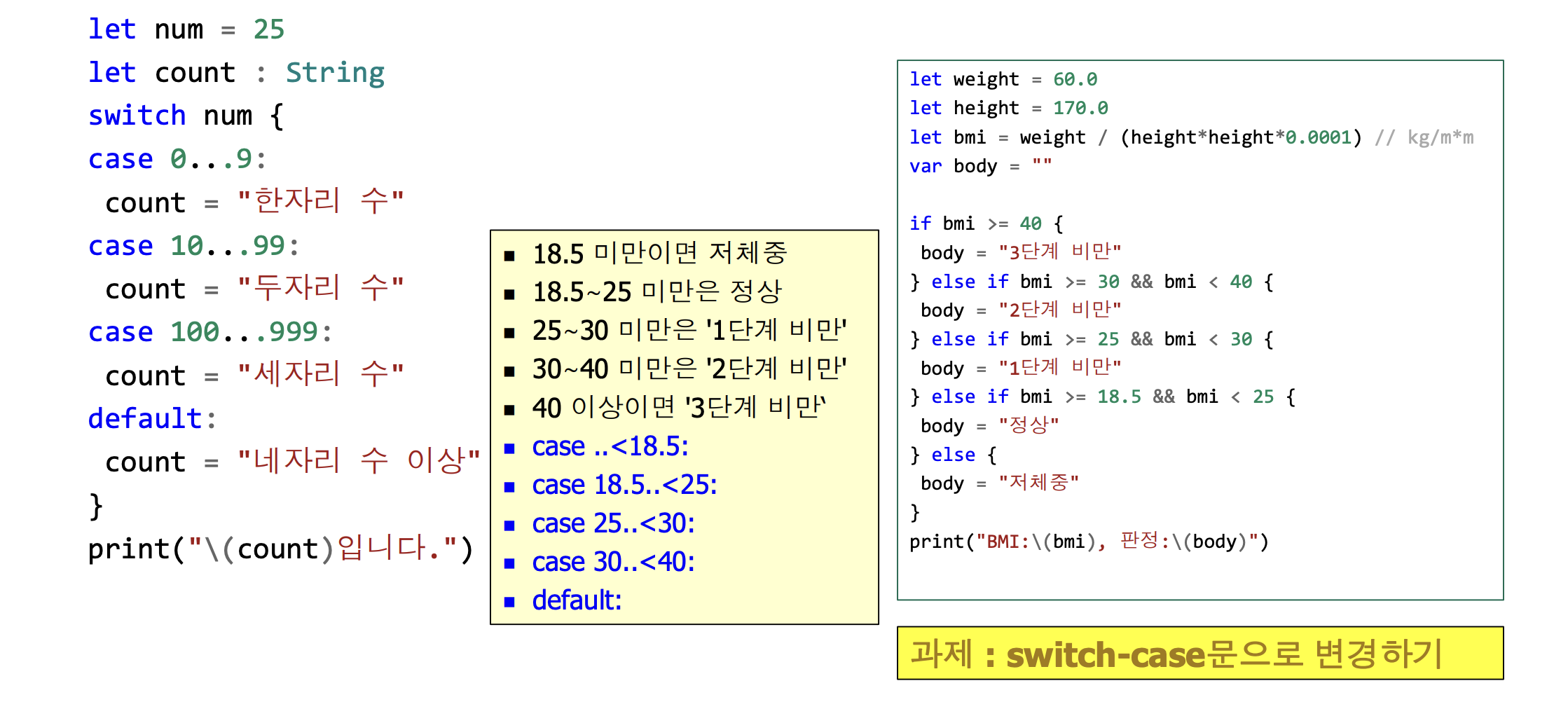Click the 'default:' keyword in left code
Screen dimensions: 1568x709
click(153, 419)
